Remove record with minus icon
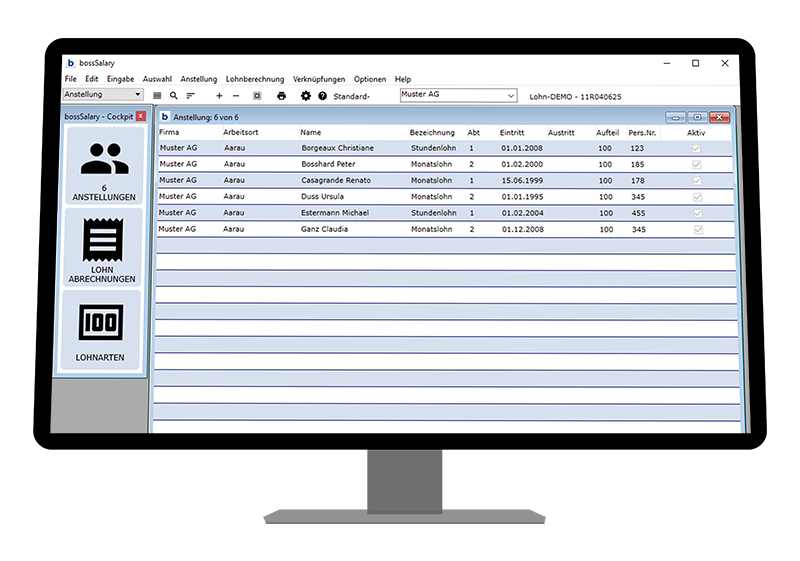The image size is (800, 561). pyautogui.click(x=236, y=95)
